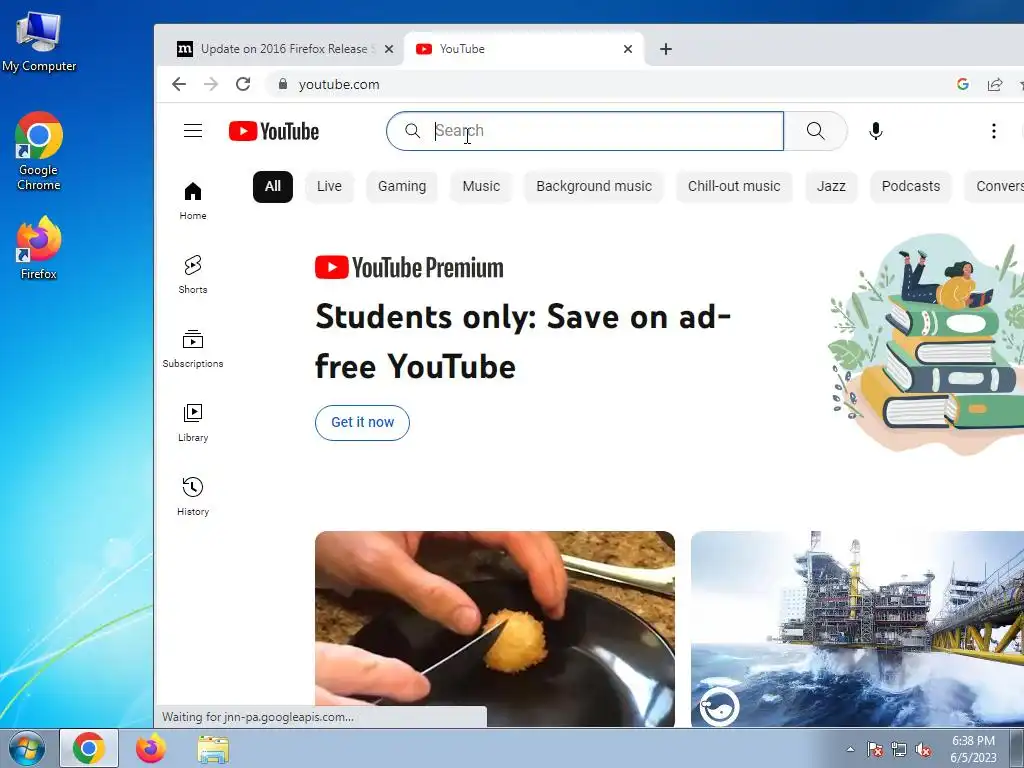This screenshot has width=1024, height=768.
Task: Click the padlock site info icon
Action: point(283,84)
